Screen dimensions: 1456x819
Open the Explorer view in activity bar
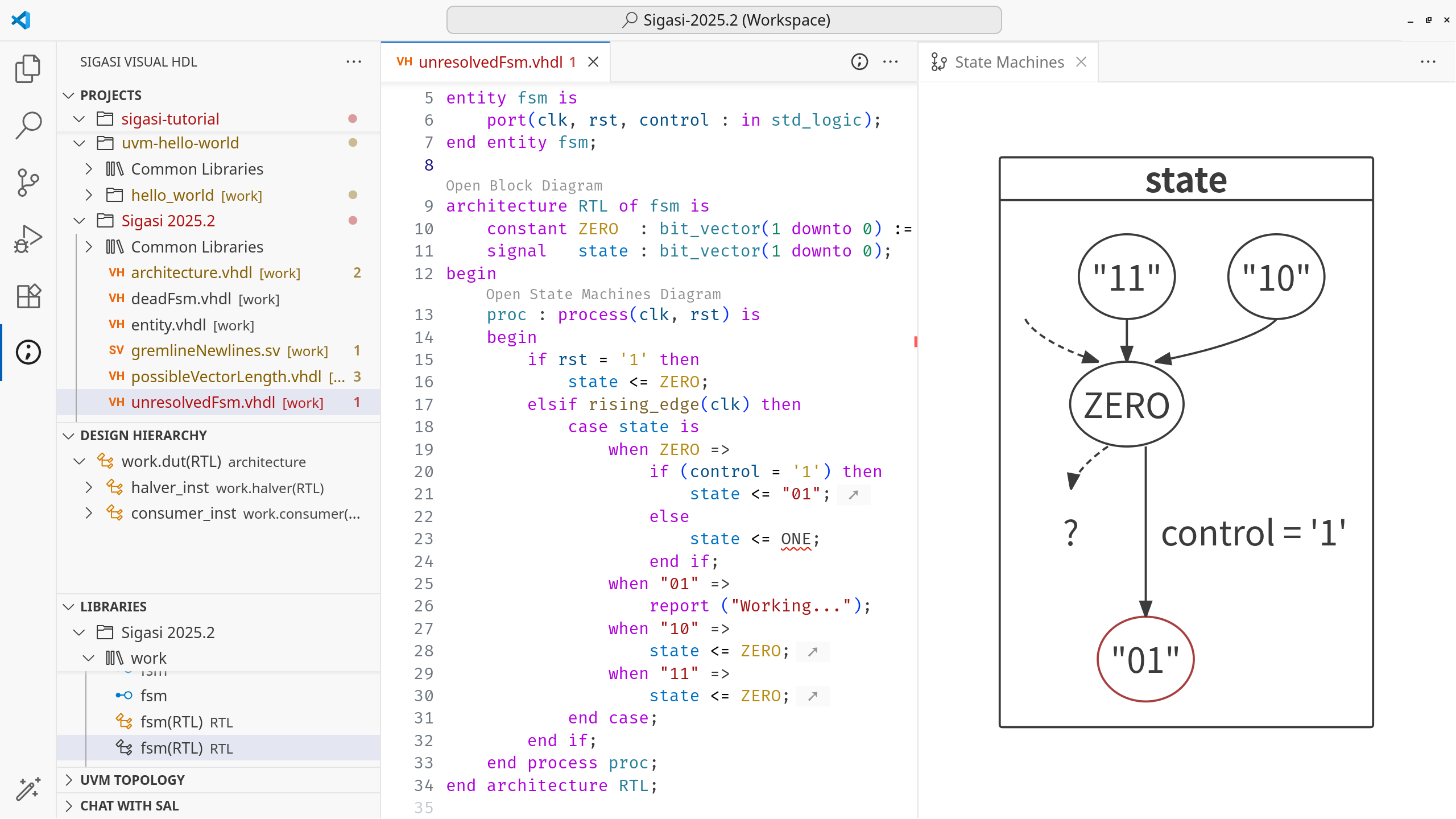(x=28, y=69)
